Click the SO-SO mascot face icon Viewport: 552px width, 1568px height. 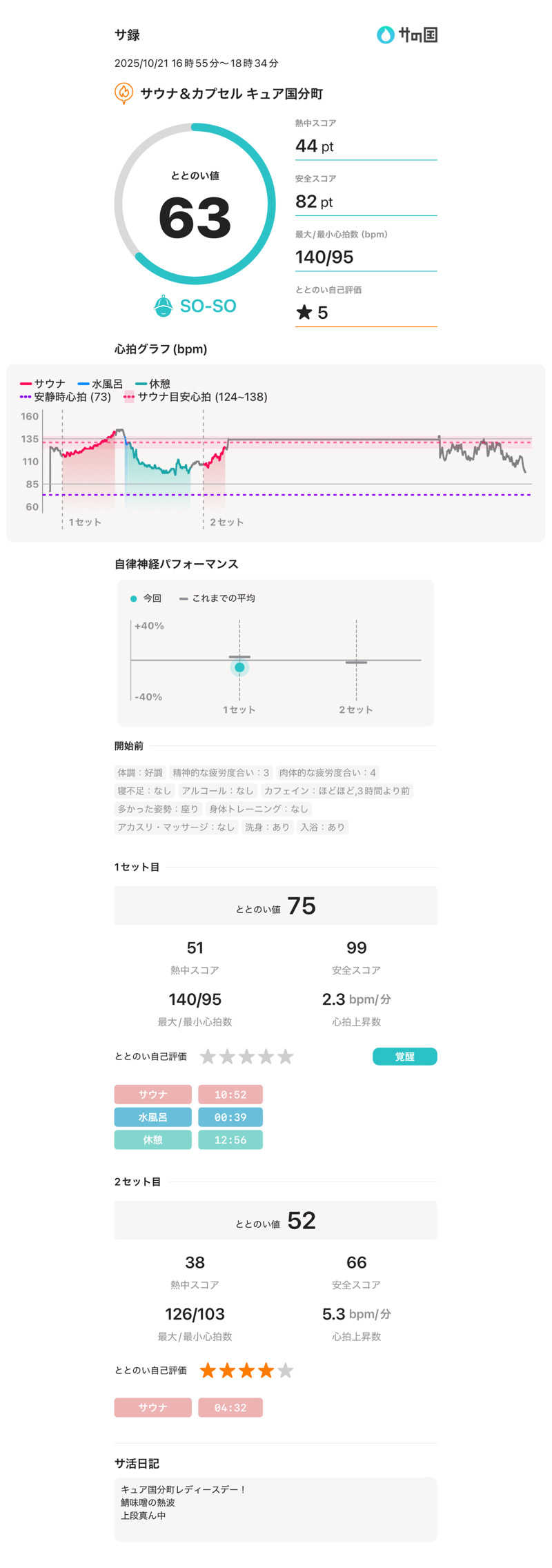pyautogui.click(x=163, y=306)
